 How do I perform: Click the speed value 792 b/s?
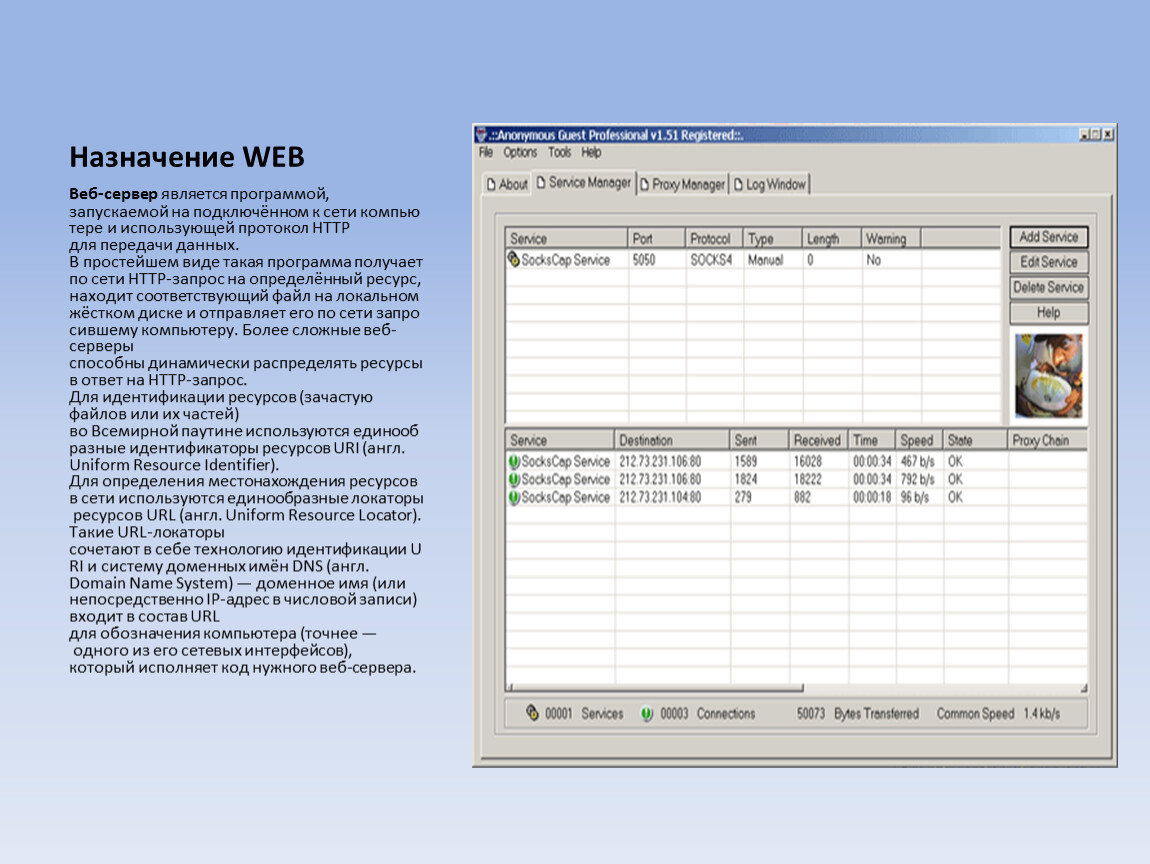(918, 479)
